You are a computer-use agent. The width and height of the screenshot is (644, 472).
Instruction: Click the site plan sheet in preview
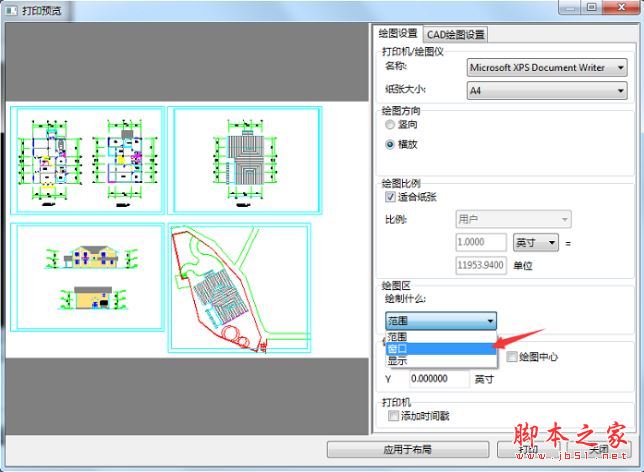point(239,288)
